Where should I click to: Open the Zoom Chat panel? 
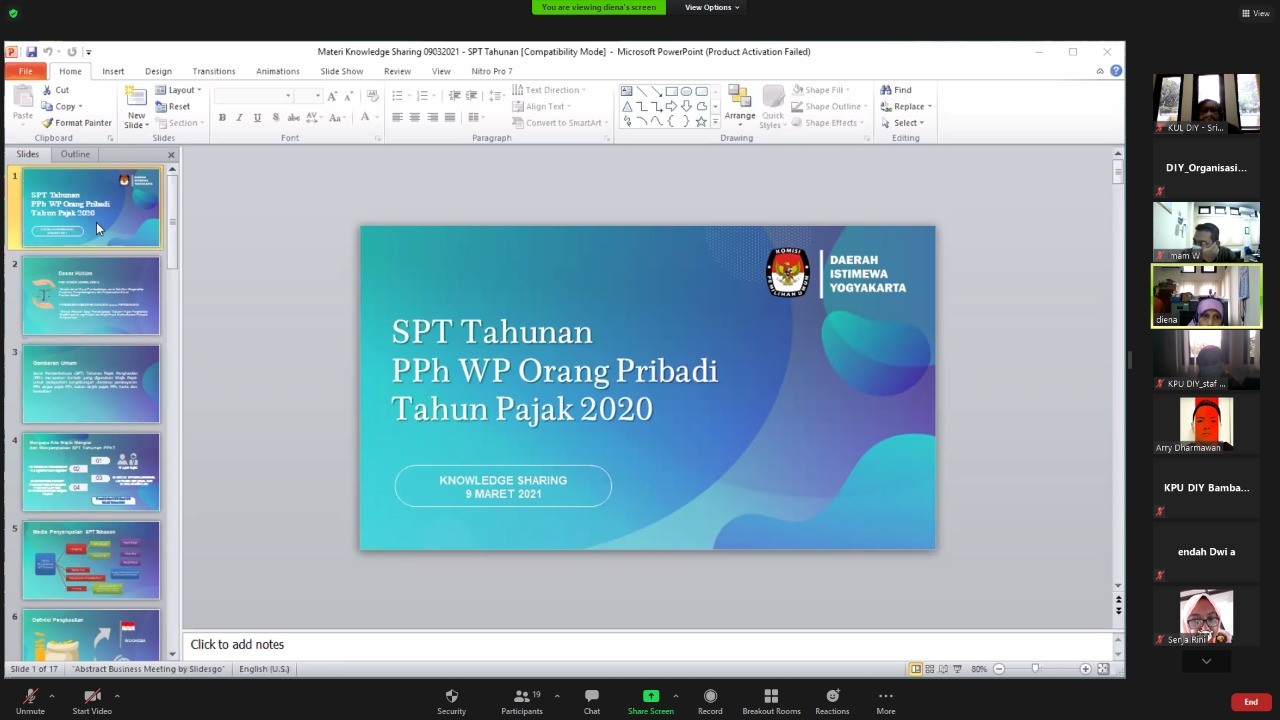coord(592,701)
